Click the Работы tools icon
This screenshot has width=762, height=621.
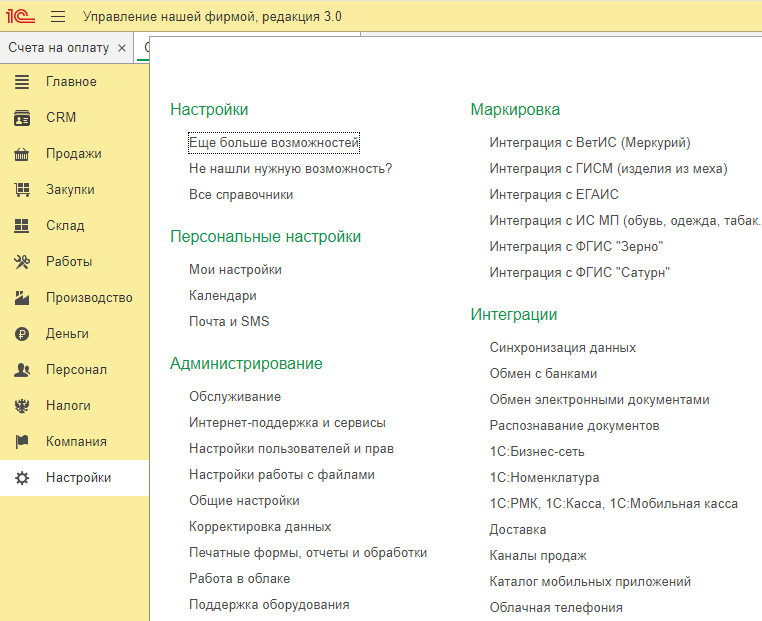pyautogui.click(x=22, y=262)
